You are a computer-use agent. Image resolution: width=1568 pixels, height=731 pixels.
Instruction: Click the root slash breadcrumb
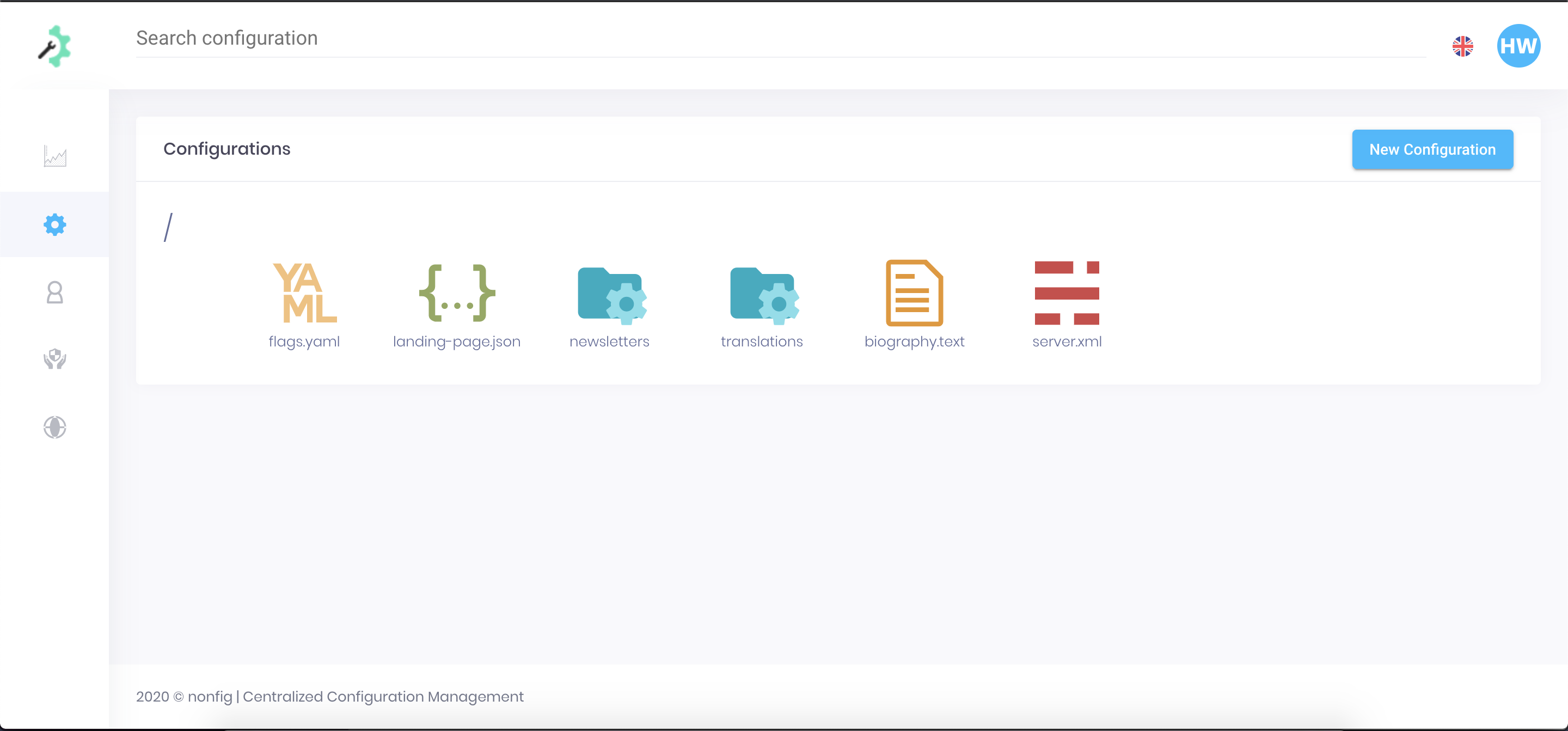coord(169,227)
